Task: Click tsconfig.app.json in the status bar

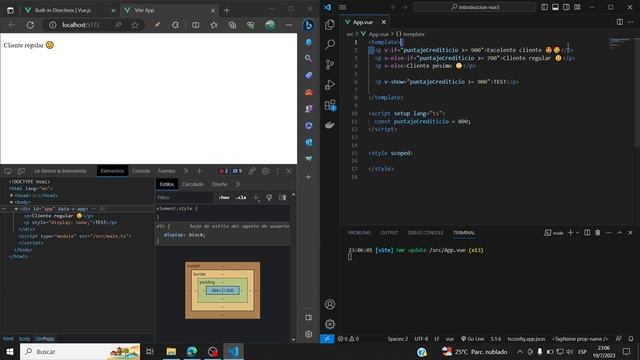Action: click(526, 339)
